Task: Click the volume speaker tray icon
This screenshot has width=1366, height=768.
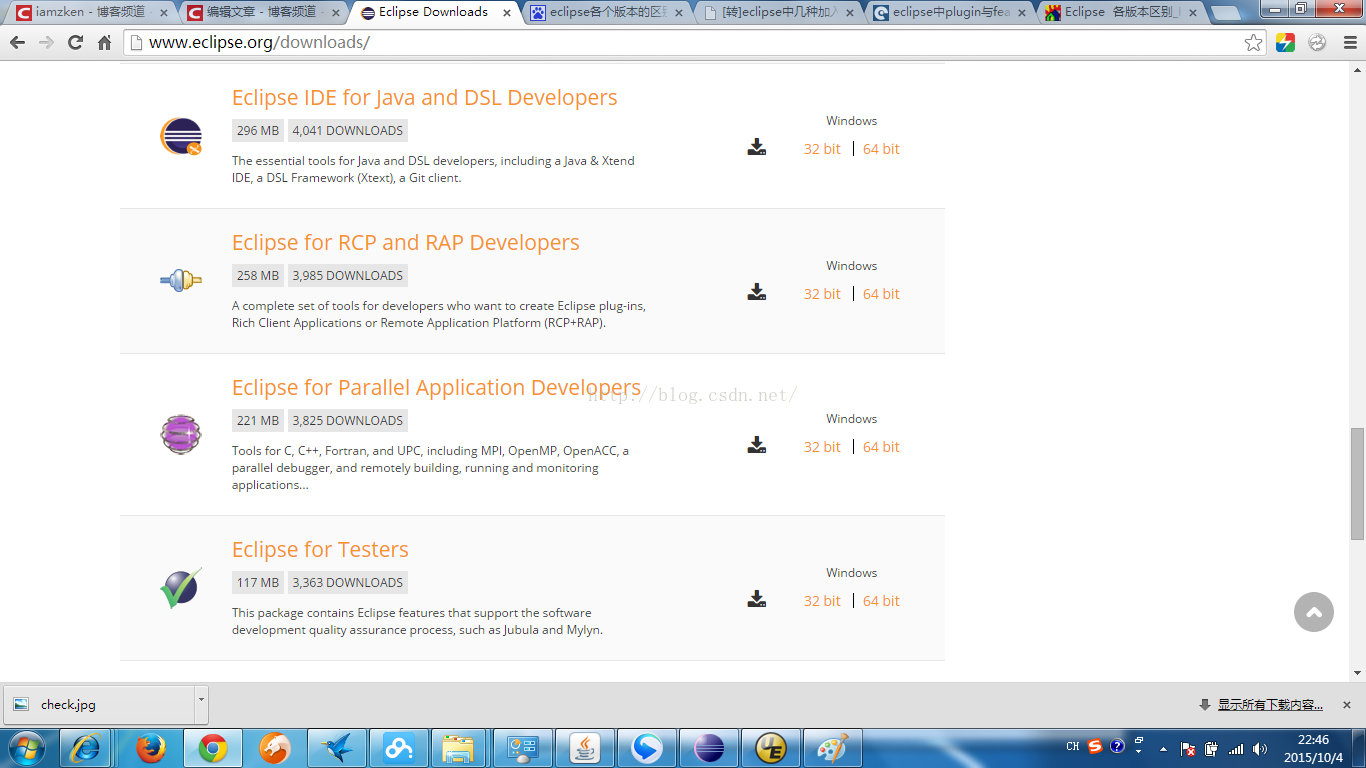Action: click(x=1259, y=748)
